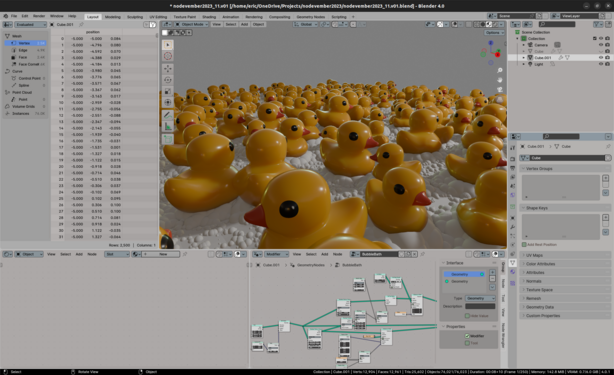Image resolution: width=614 pixels, height=375 pixels.
Task: Click the Description input field
Action: pyautogui.click(x=480, y=306)
